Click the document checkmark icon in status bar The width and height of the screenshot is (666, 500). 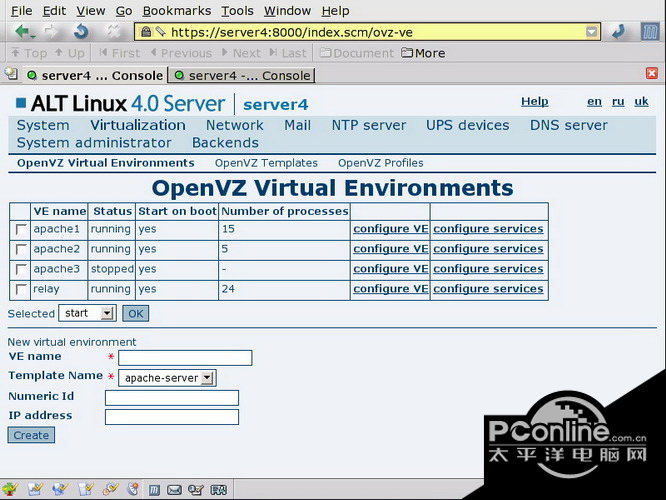point(86,489)
